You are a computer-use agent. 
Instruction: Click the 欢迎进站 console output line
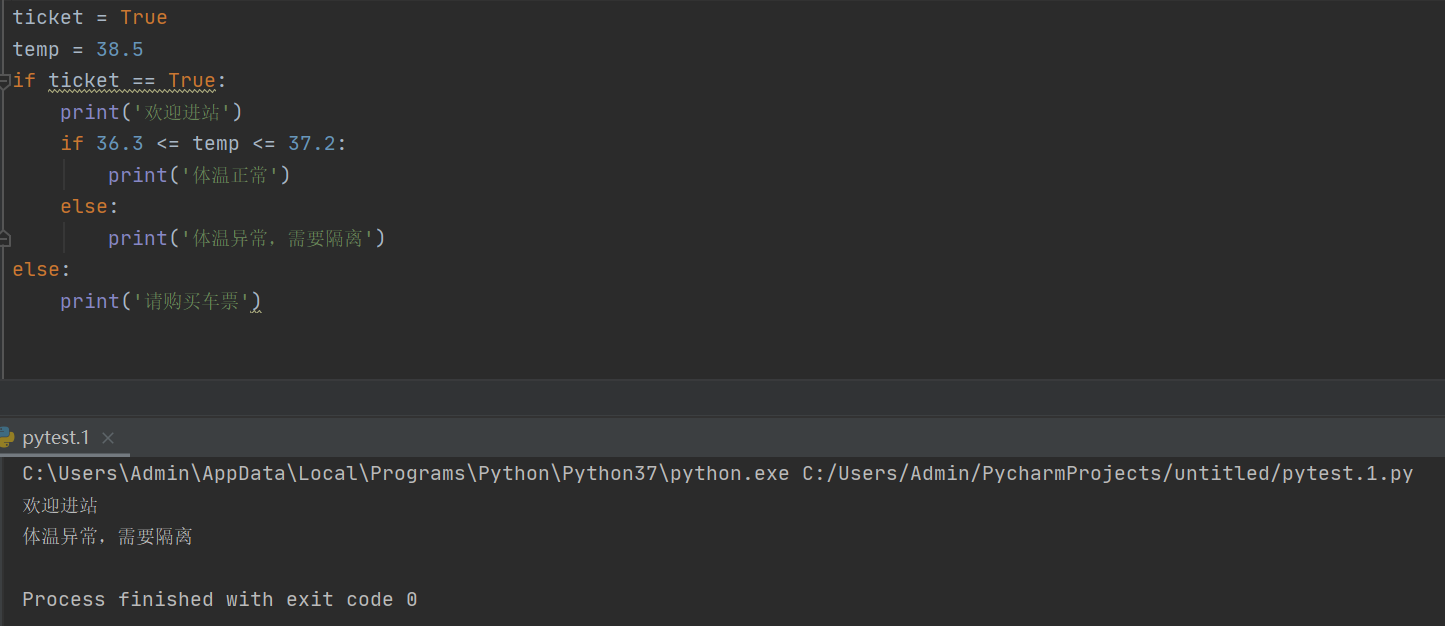(58, 505)
